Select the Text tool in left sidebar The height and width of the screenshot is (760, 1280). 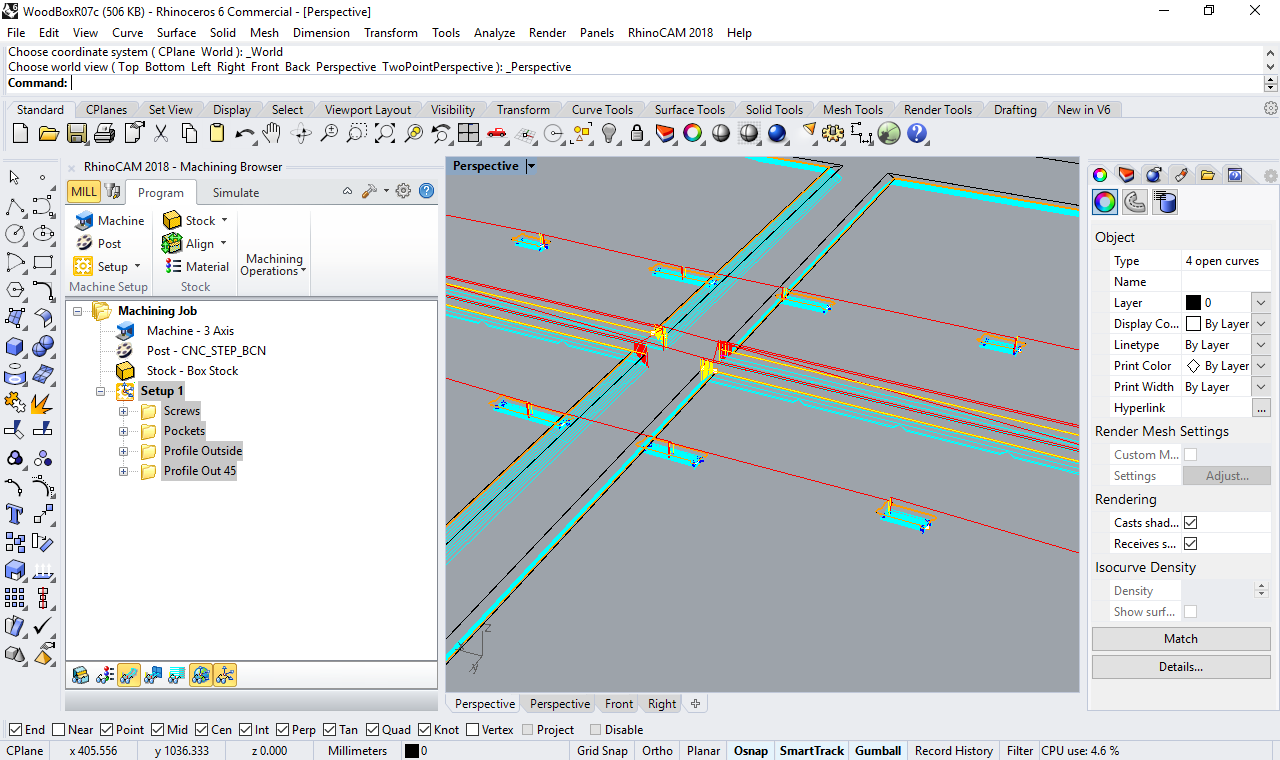click(x=15, y=514)
